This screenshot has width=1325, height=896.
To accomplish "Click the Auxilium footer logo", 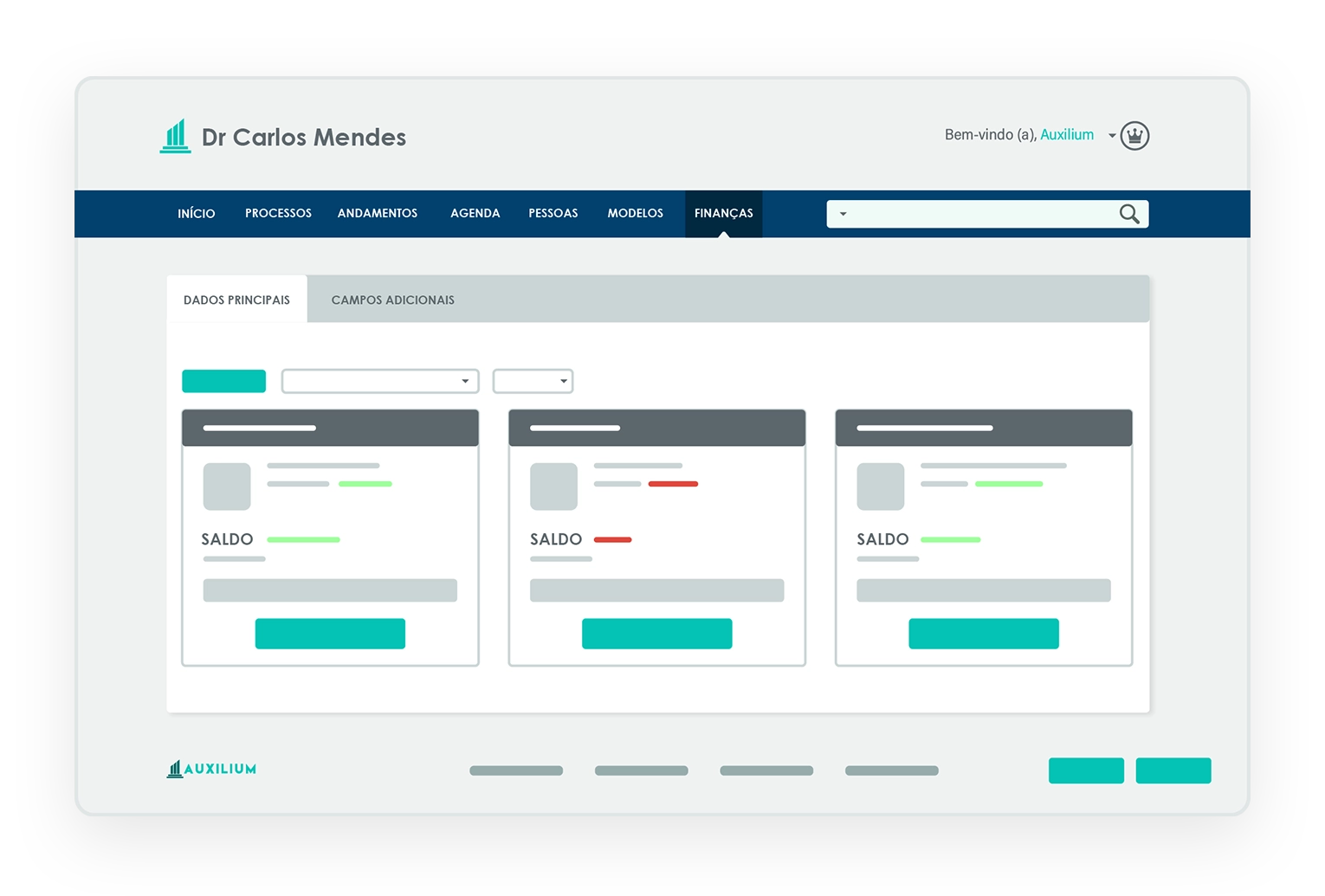I will 212,769.
